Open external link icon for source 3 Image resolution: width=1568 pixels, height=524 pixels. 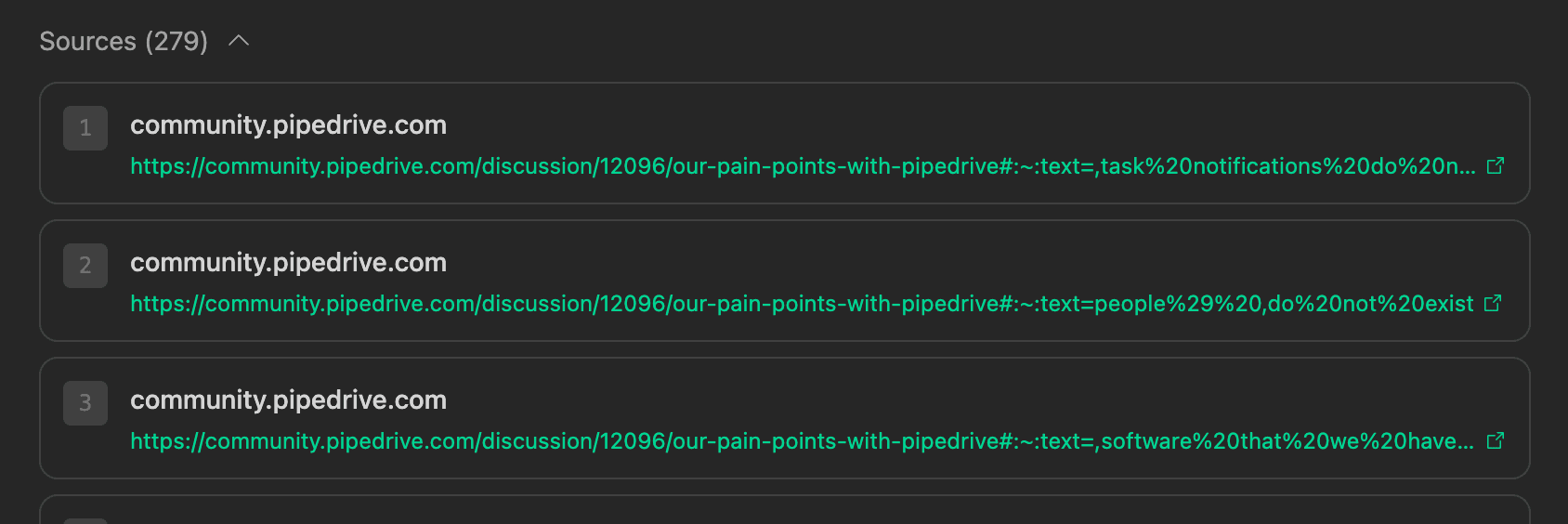point(1496,441)
